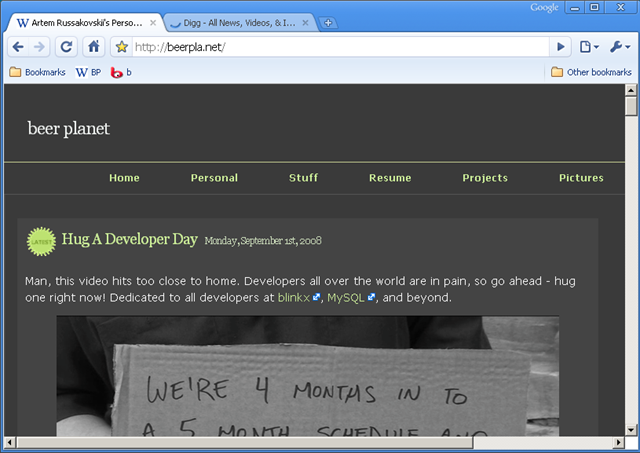640x453 pixels.
Task: Close the Artem Russakovskii tab
Action: pyautogui.click(x=153, y=23)
